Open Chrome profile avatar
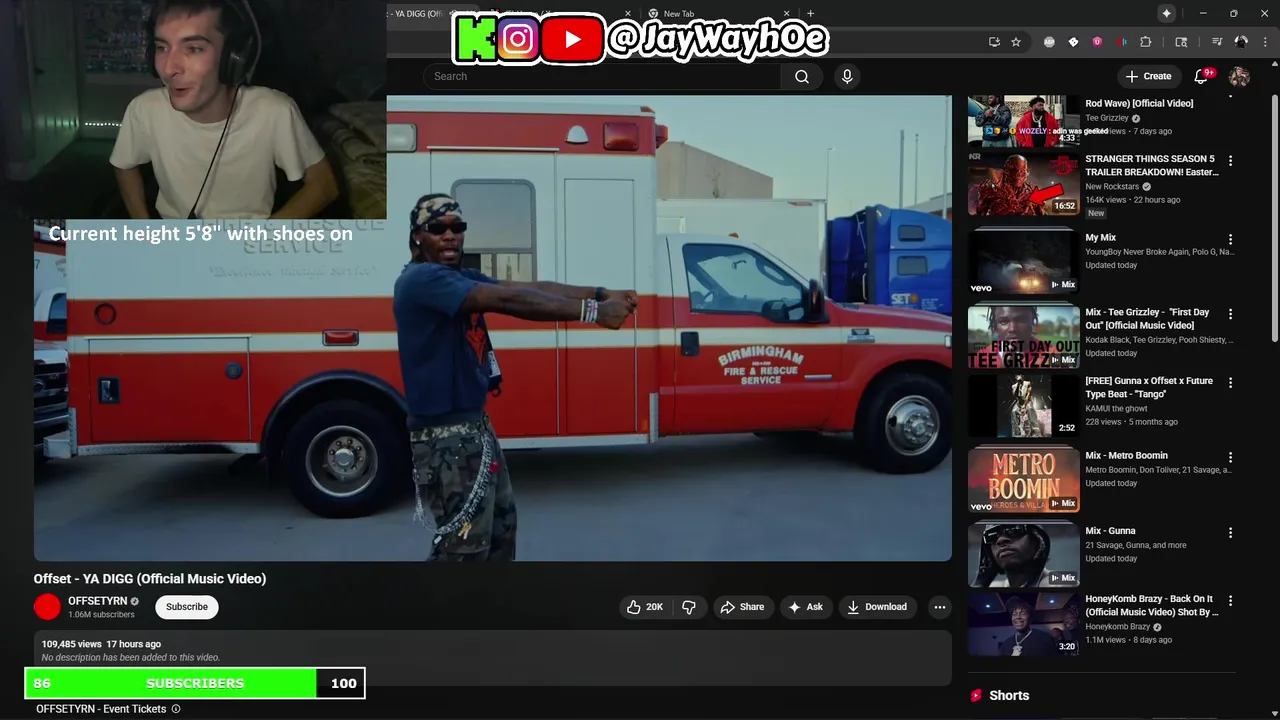The image size is (1280, 720). click(x=1241, y=42)
